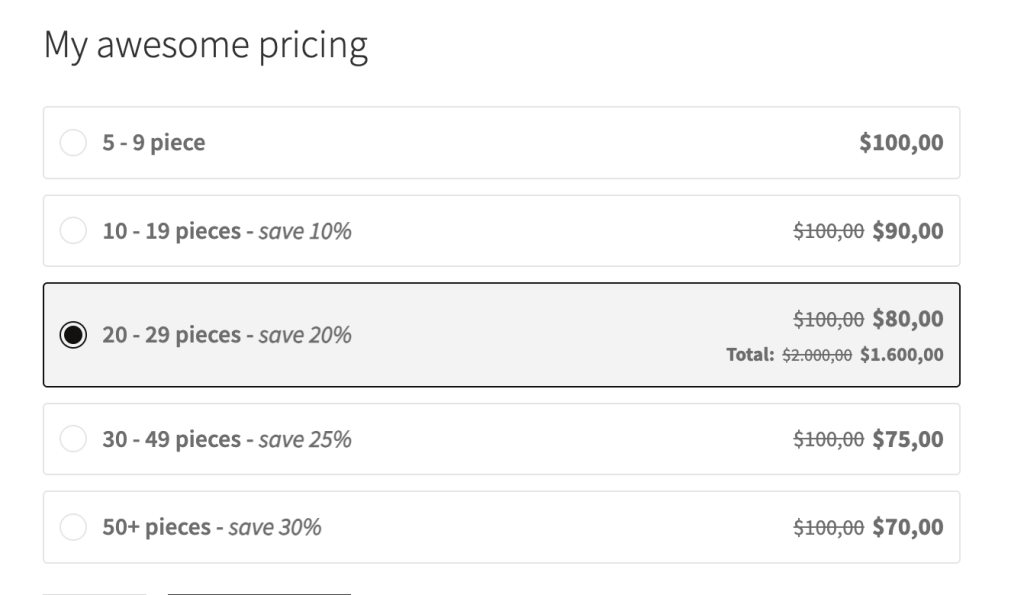Click the $80,00 discounted price
The height and width of the screenshot is (595, 1024).
907,319
